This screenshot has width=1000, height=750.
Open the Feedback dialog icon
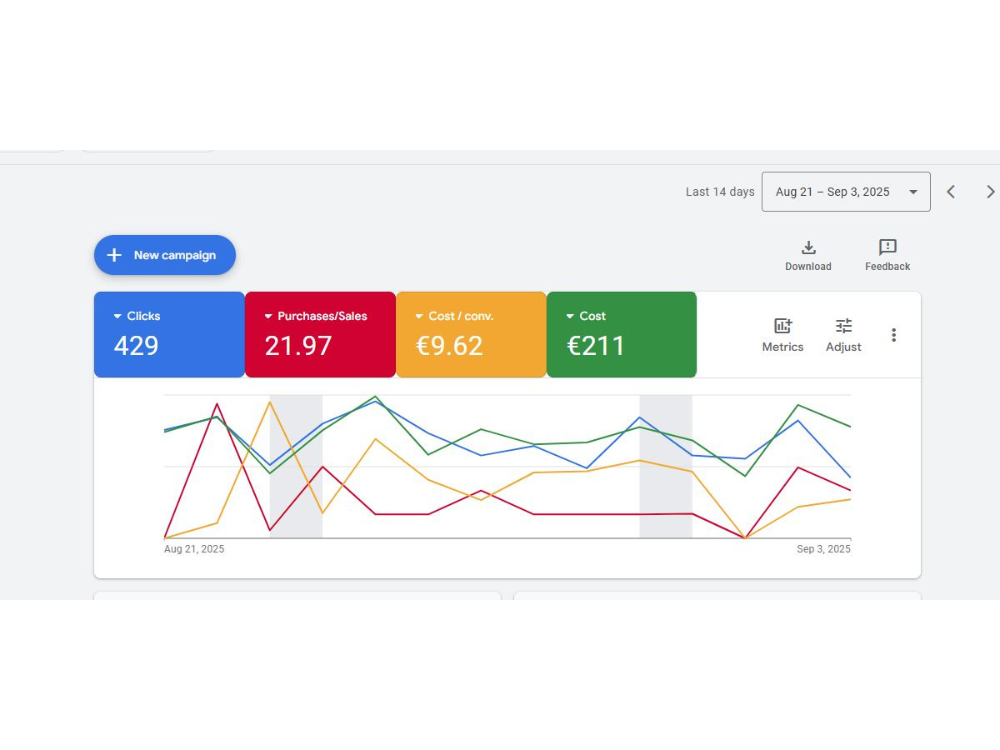886,249
